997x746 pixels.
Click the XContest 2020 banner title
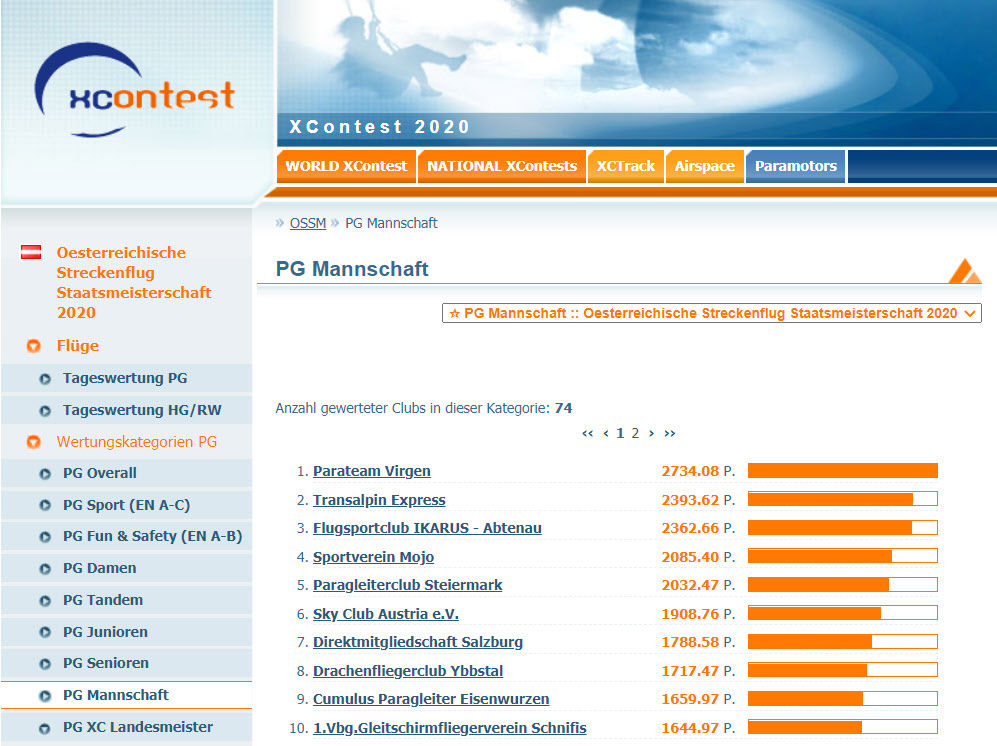[380, 127]
